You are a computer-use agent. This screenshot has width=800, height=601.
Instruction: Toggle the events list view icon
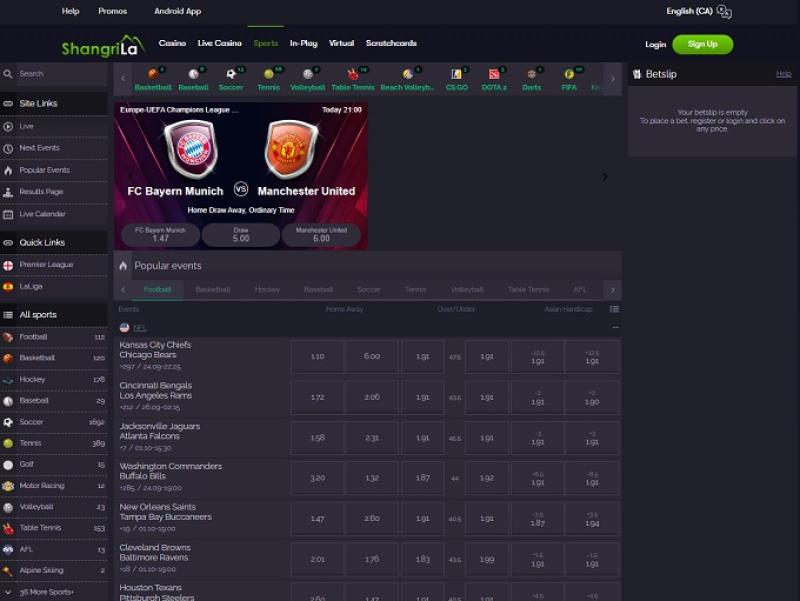coord(614,309)
